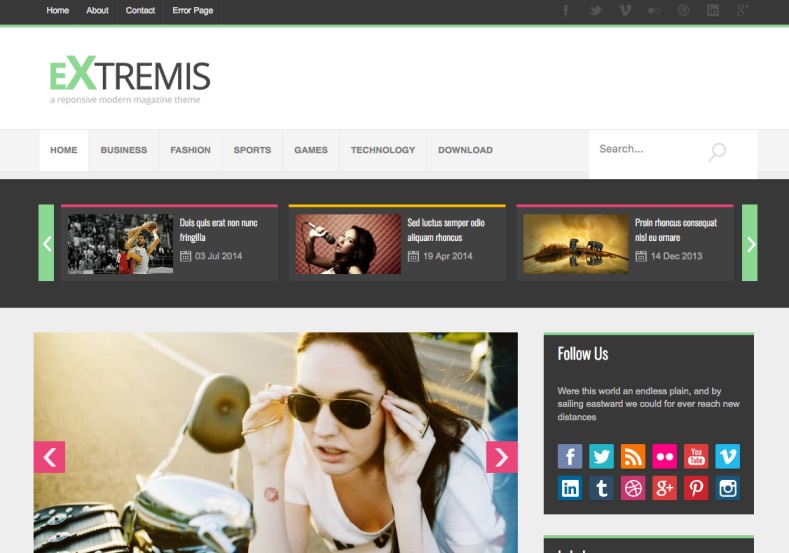Click Flickr tile in Follow Us widget
Screen dimensions: 789x553
[664, 456]
